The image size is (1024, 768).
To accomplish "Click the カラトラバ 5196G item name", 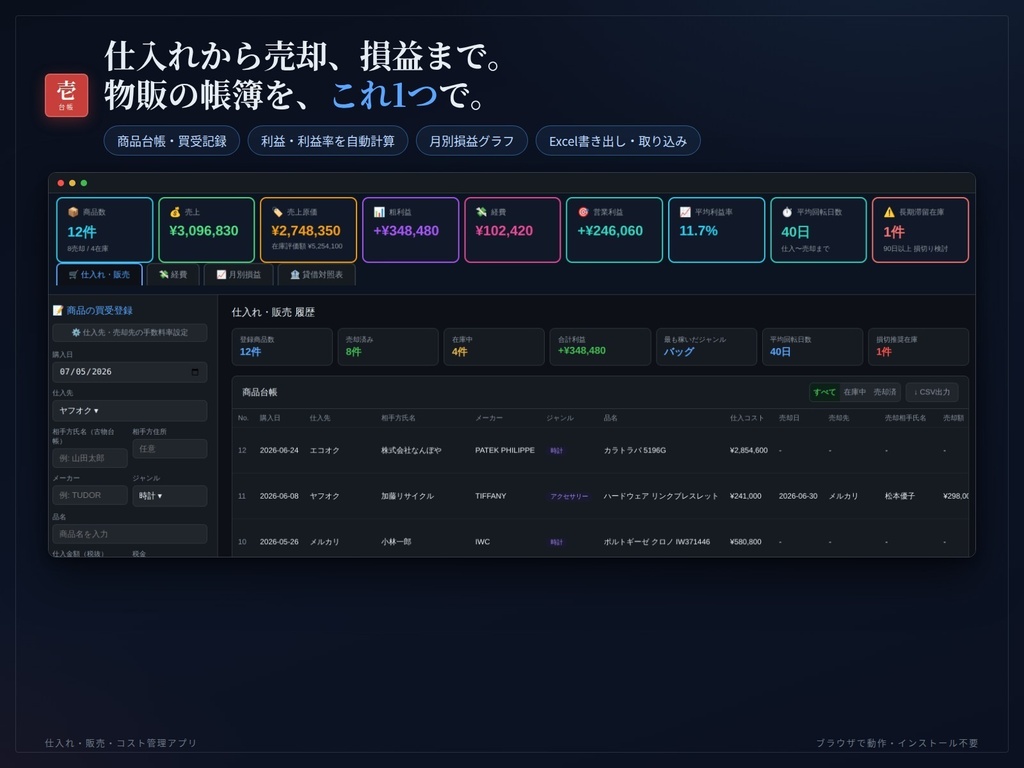I will (x=635, y=451).
